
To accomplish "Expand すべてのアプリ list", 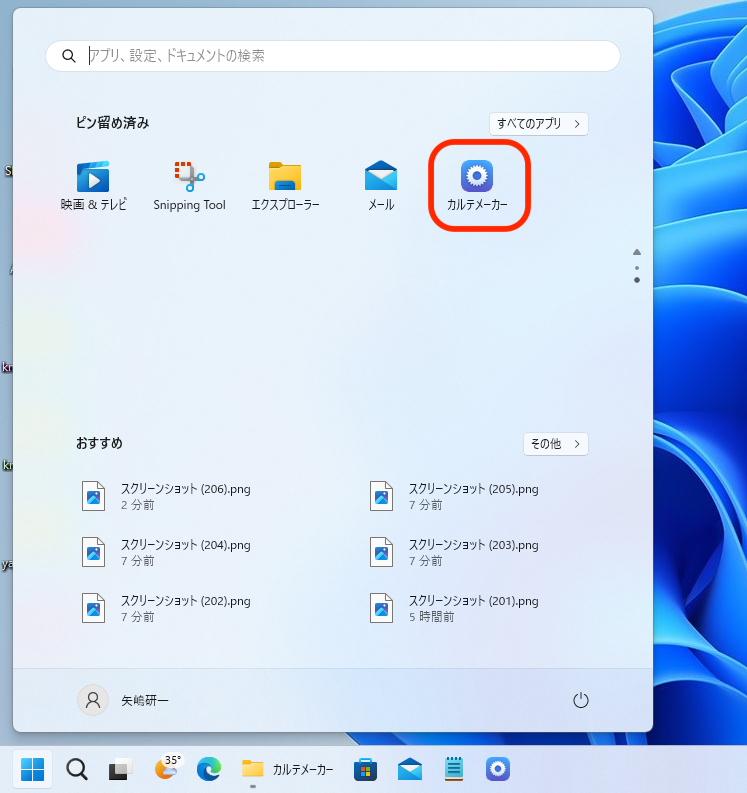I will (538, 124).
